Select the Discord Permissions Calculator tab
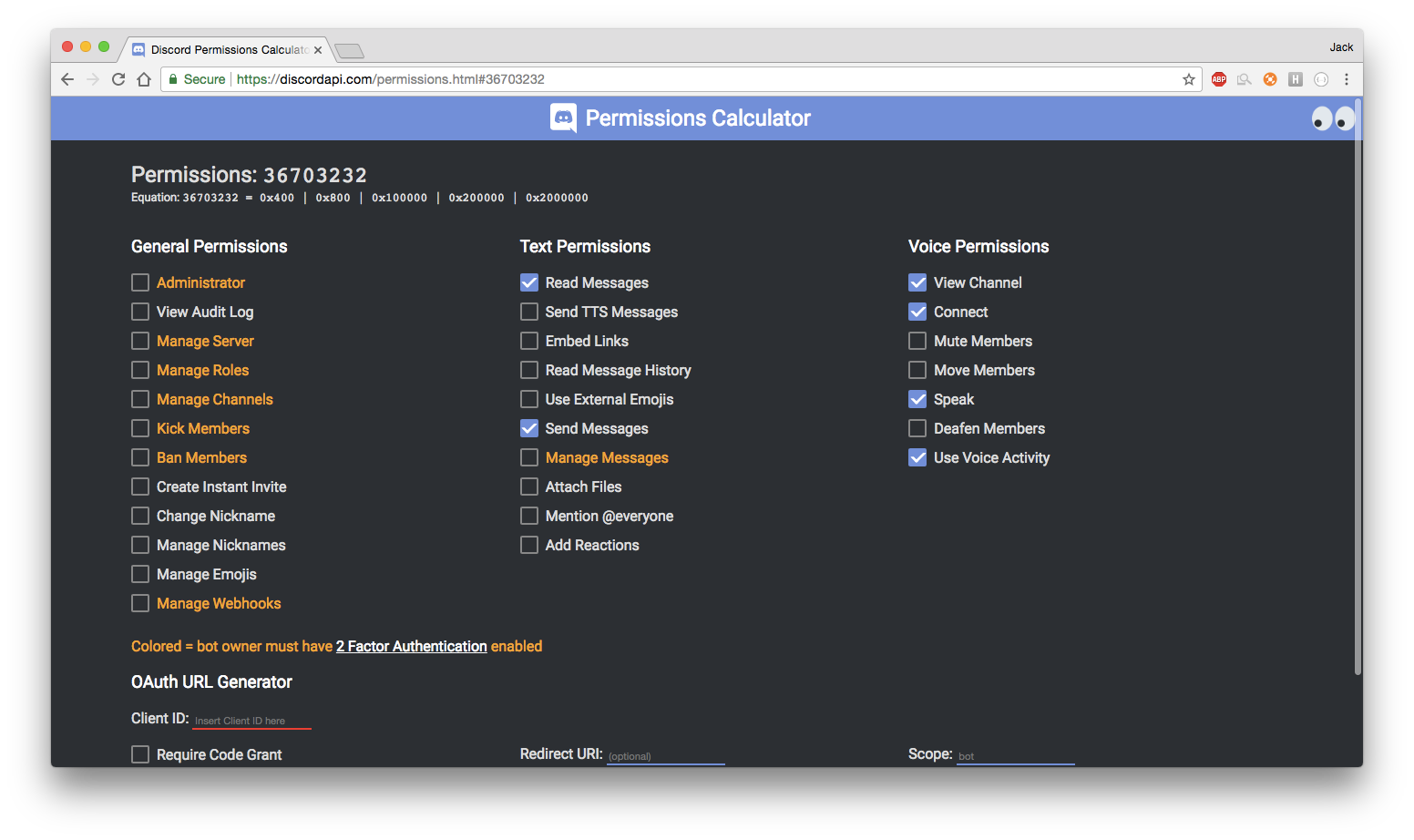This screenshot has height=840, width=1414. pos(227,49)
